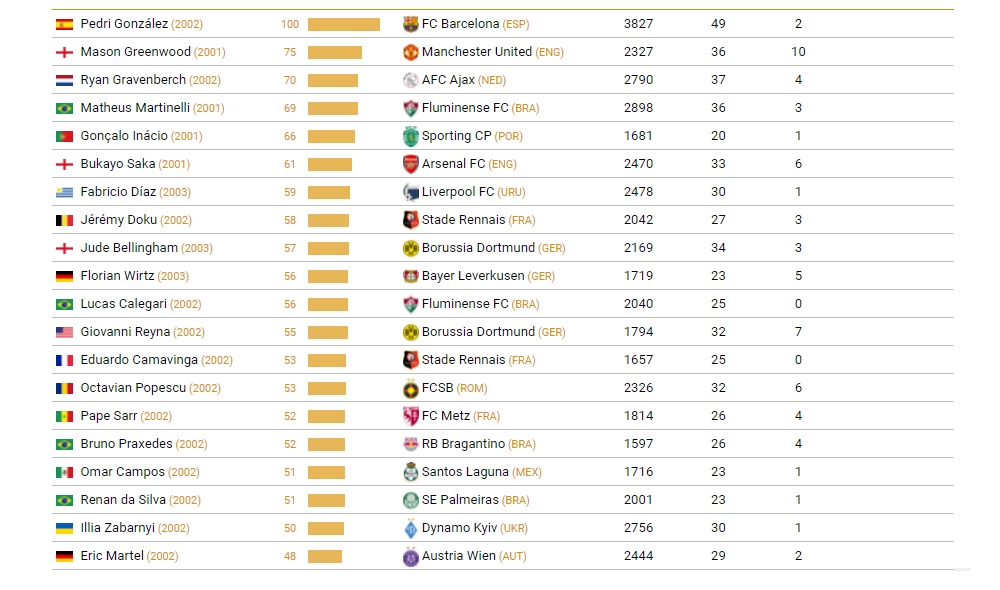Click the Spain flag beside Pedri González
Viewport: 1000px width, 590px height.
64,24
